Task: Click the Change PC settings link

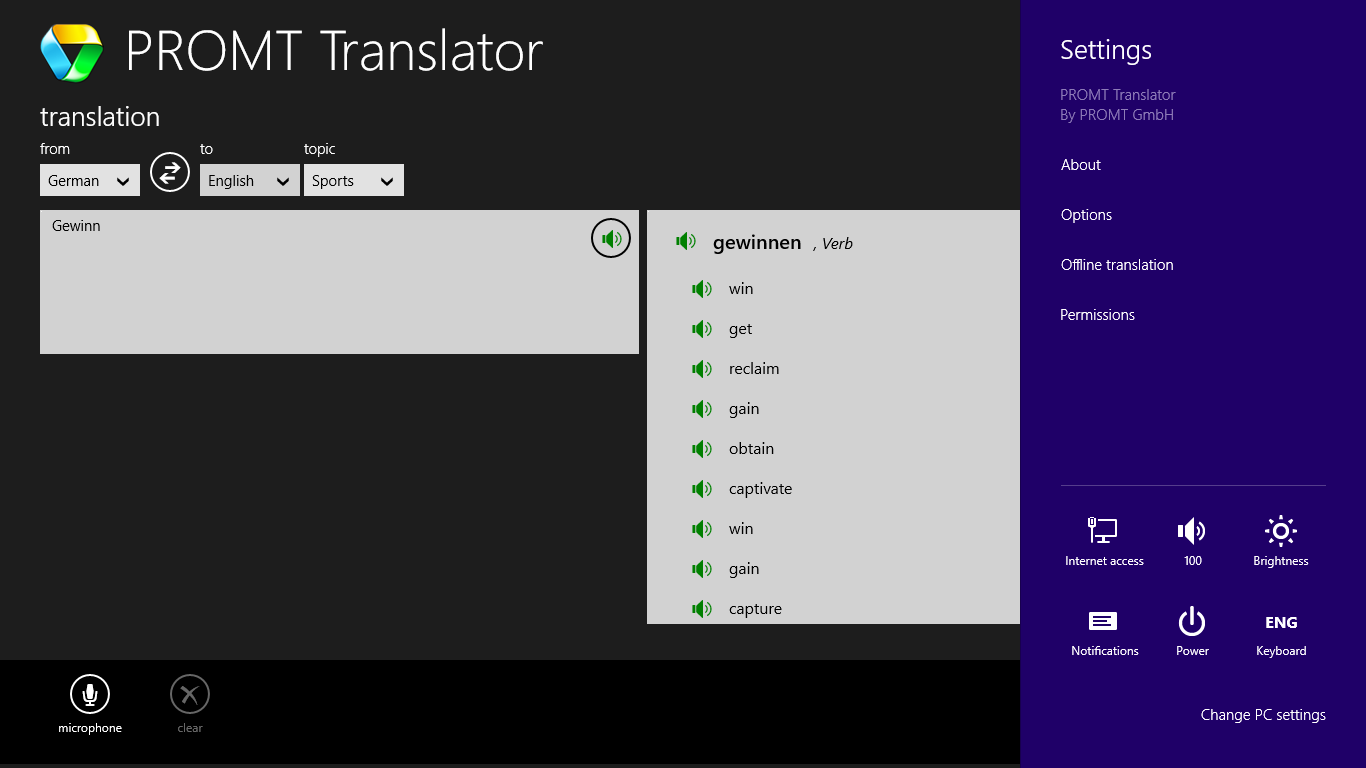Action: click(1263, 715)
